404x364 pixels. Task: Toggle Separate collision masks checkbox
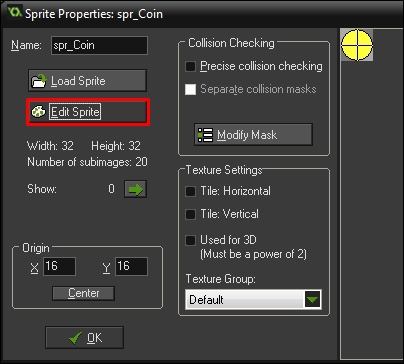point(190,89)
